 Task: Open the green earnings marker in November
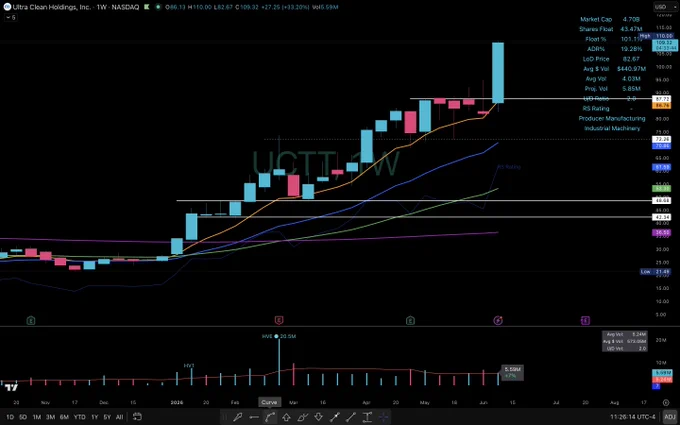(30, 321)
